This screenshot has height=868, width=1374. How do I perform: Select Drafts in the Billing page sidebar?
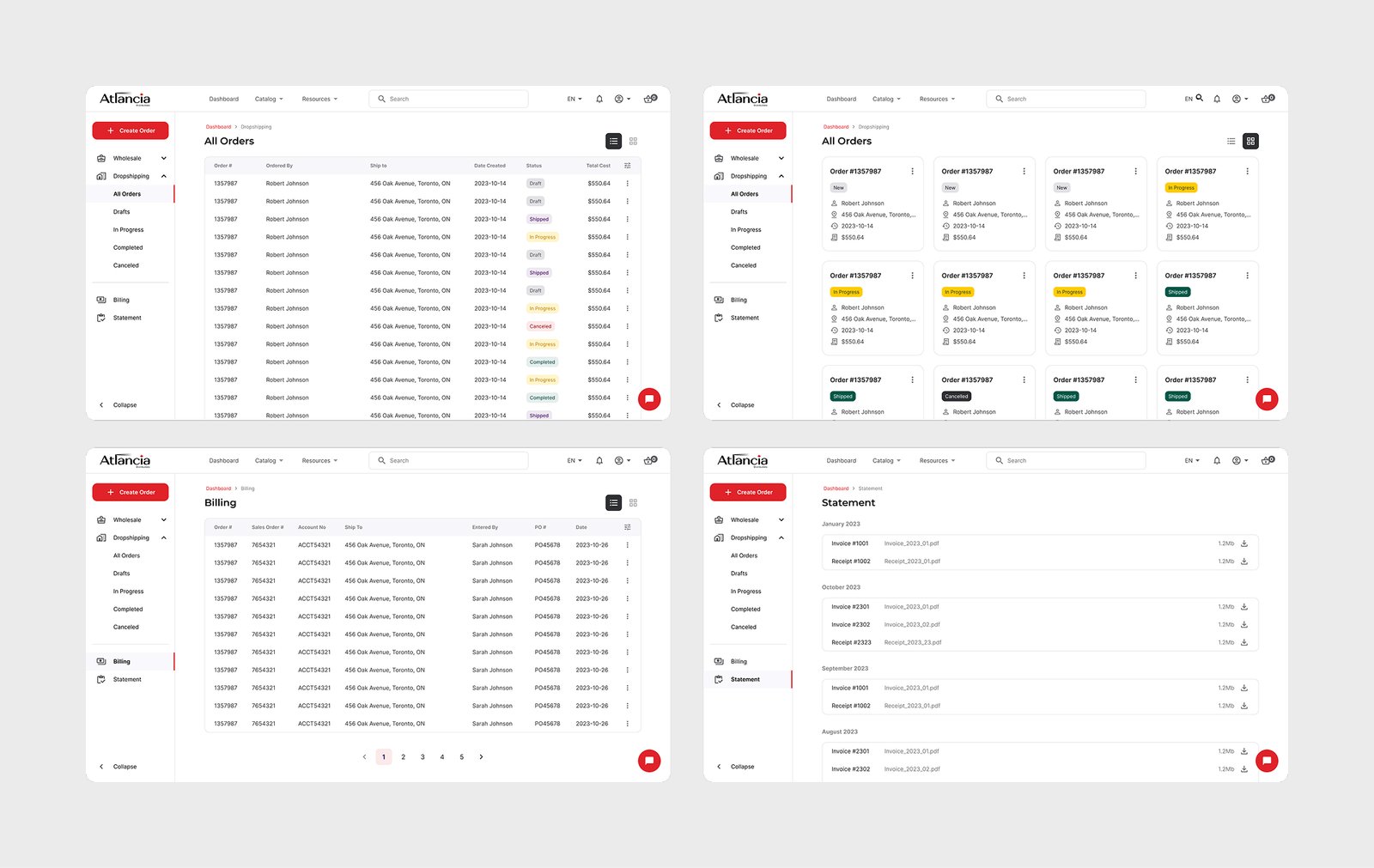pos(122,574)
